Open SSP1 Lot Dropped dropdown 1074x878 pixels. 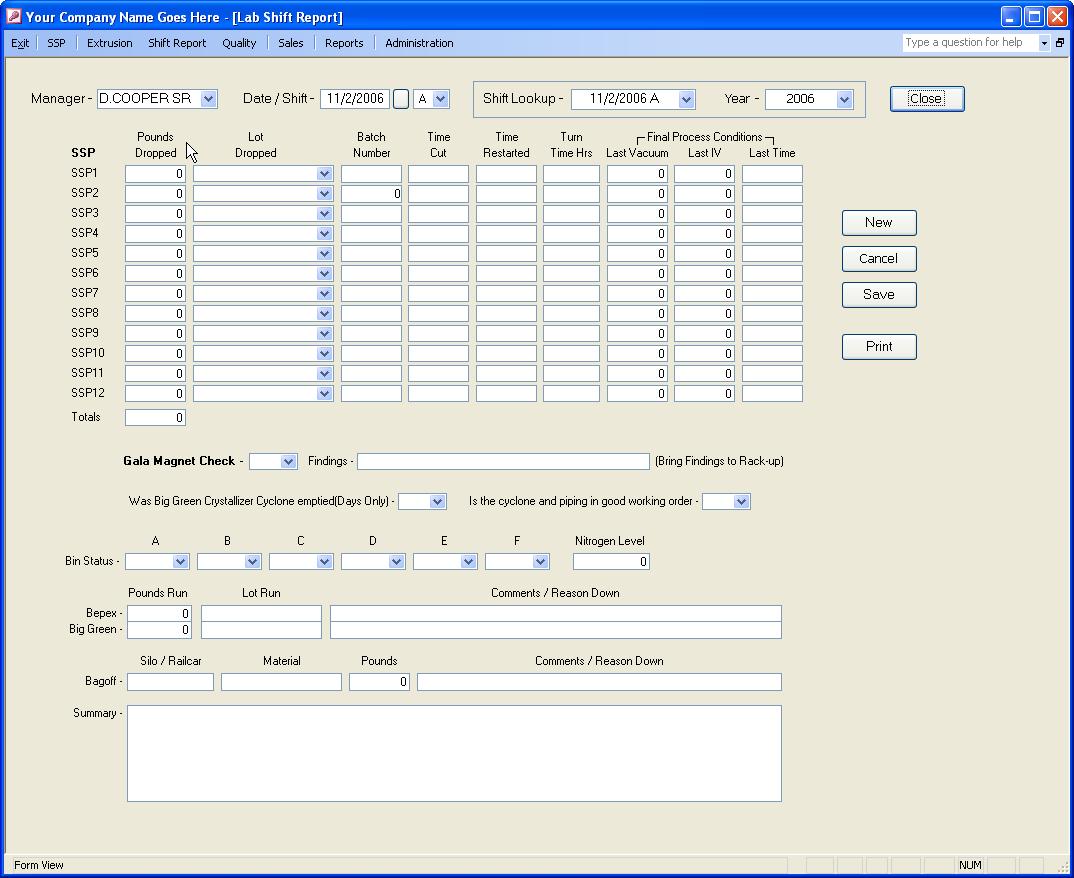pos(324,174)
